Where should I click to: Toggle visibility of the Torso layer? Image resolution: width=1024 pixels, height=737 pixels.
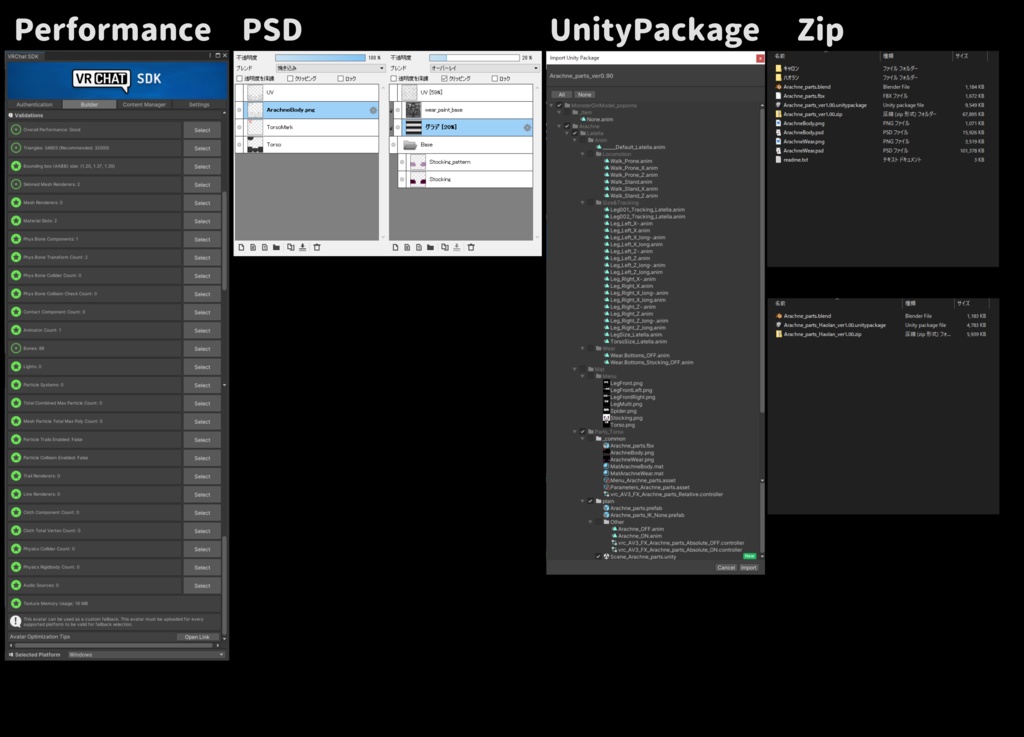click(240, 145)
